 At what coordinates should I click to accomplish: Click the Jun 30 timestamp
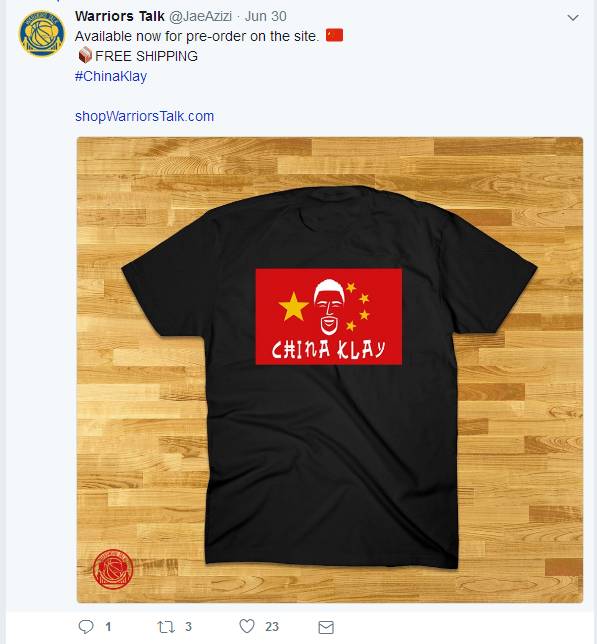(266, 16)
